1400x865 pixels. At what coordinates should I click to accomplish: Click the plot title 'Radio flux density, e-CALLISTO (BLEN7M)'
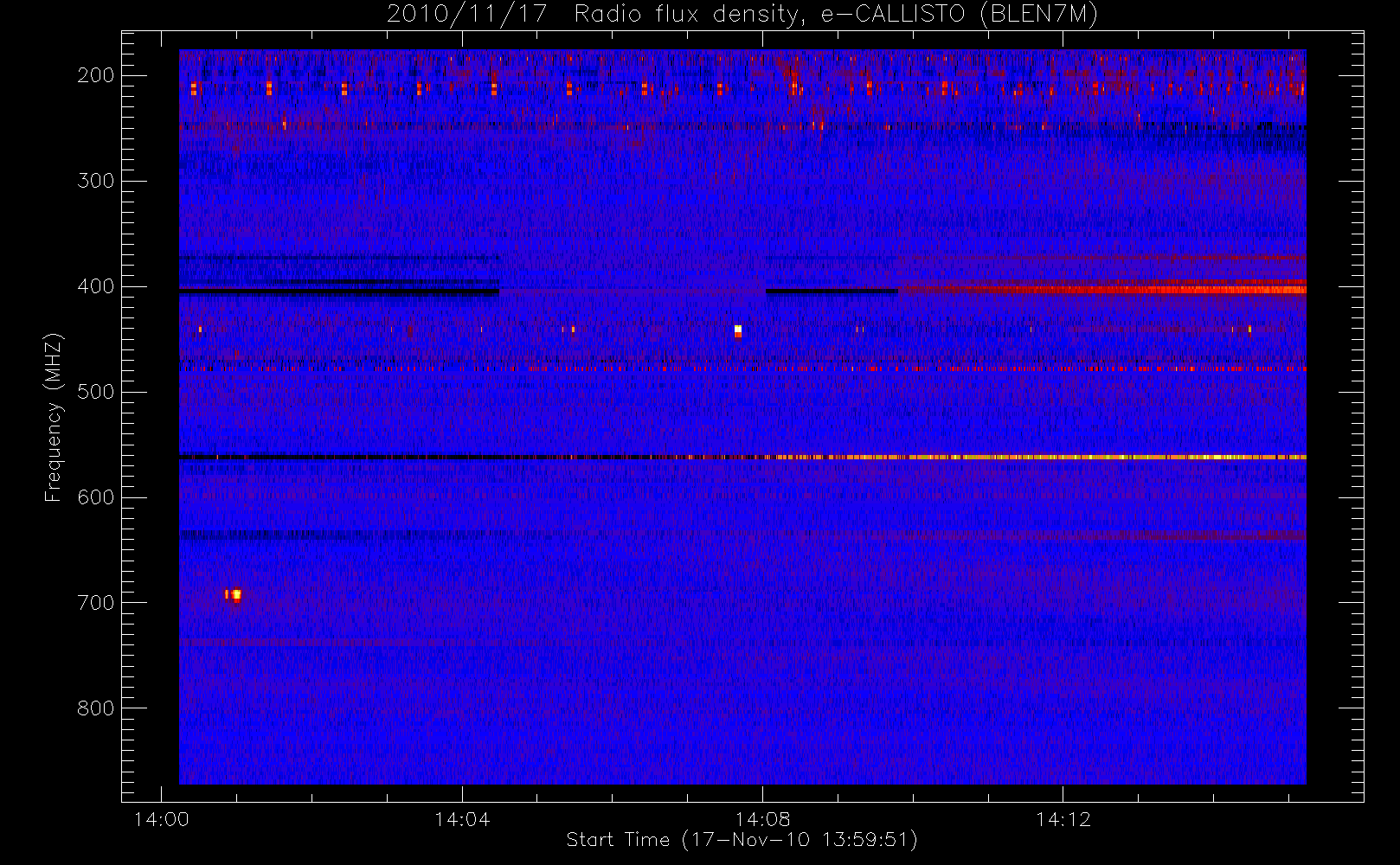[x=836, y=15]
